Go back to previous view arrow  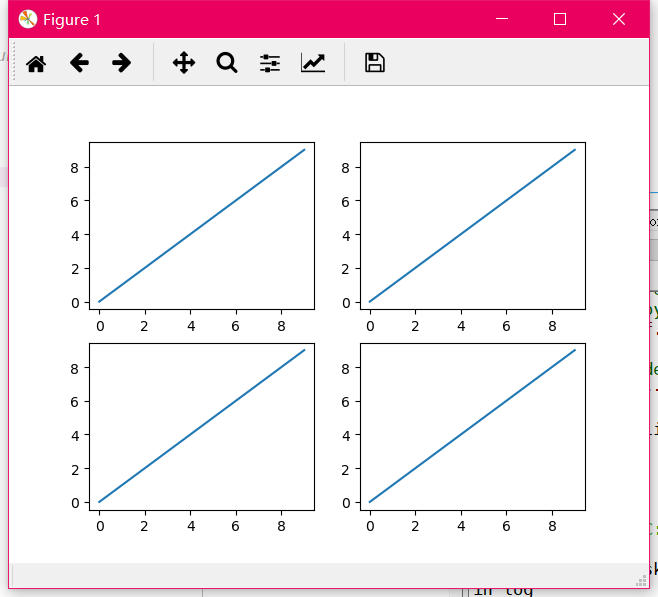point(79,63)
